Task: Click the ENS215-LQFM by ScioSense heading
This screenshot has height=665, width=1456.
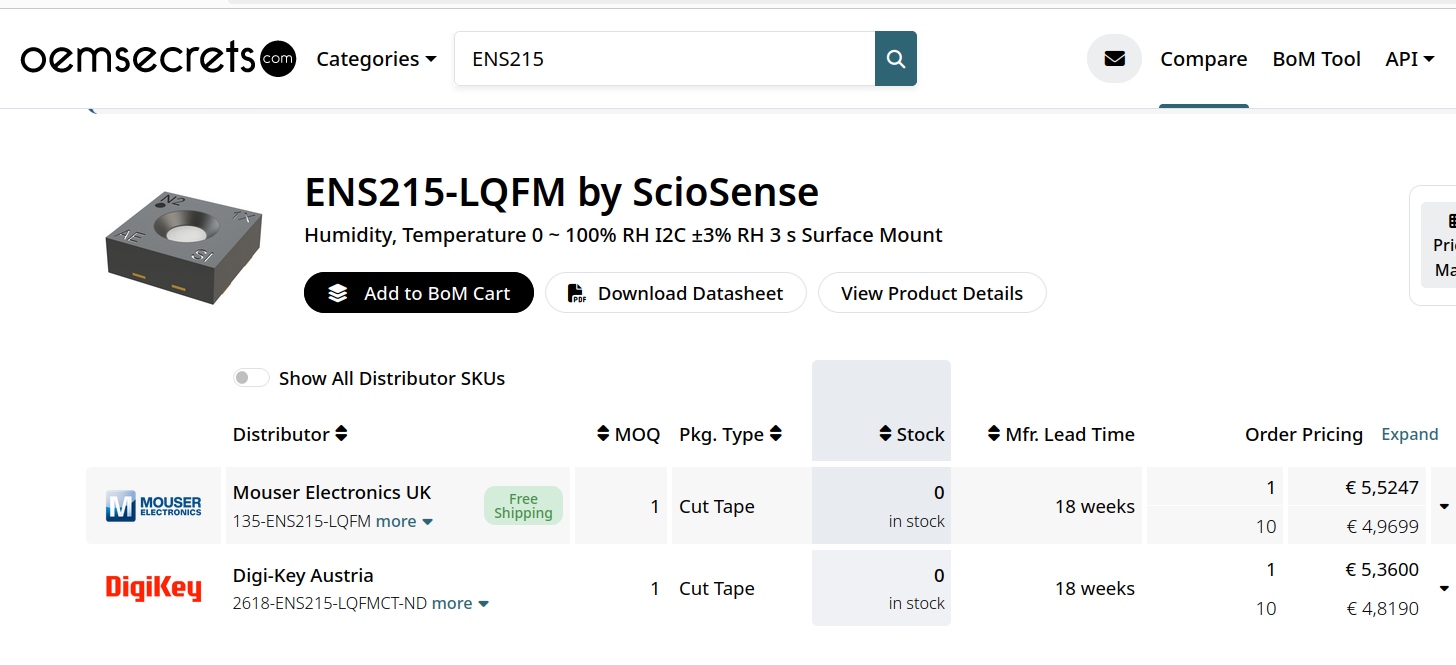Action: pos(561,191)
